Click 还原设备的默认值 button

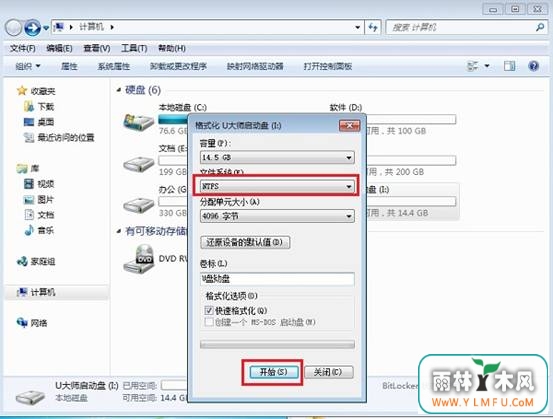click(x=245, y=242)
